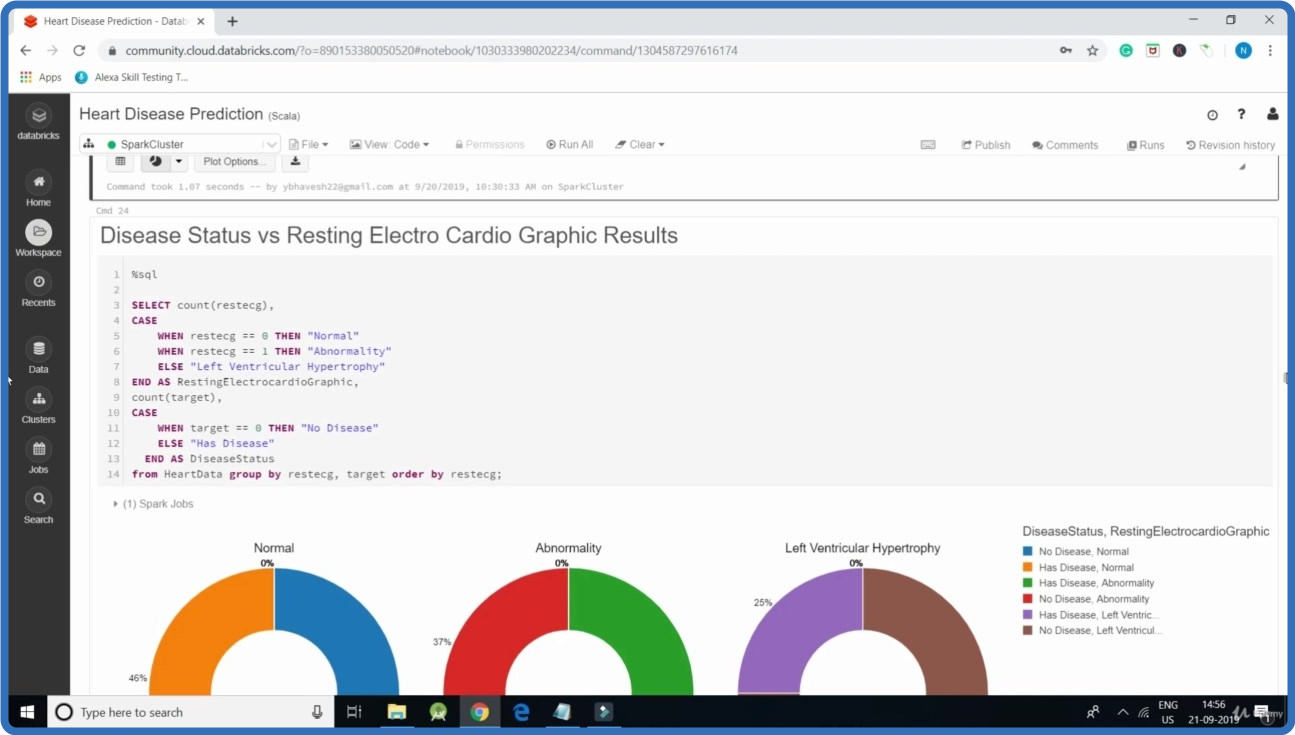Click the Has Disease, Abnormality legend swatch

tap(1027, 583)
